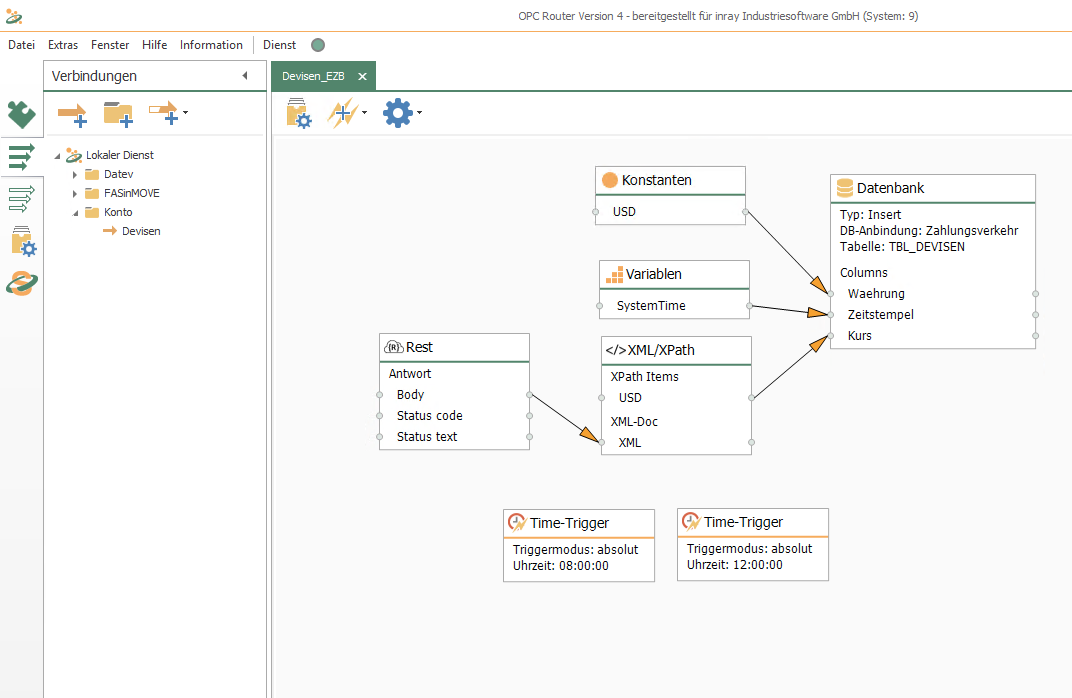Click the Variablen bar chart icon
This screenshot has width=1072, height=698.
point(615,275)
